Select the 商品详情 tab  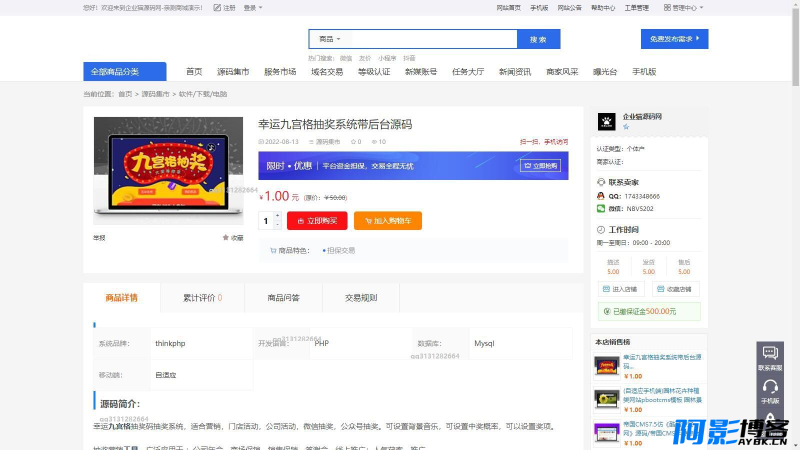(x=121, y=297)
